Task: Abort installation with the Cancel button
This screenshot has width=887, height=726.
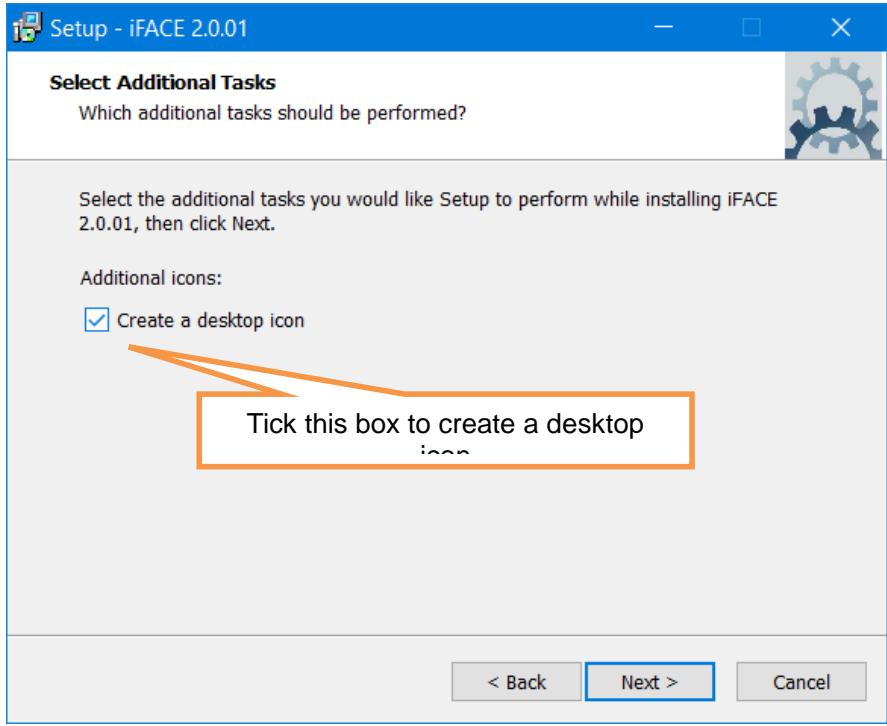Action: (801, 682)
